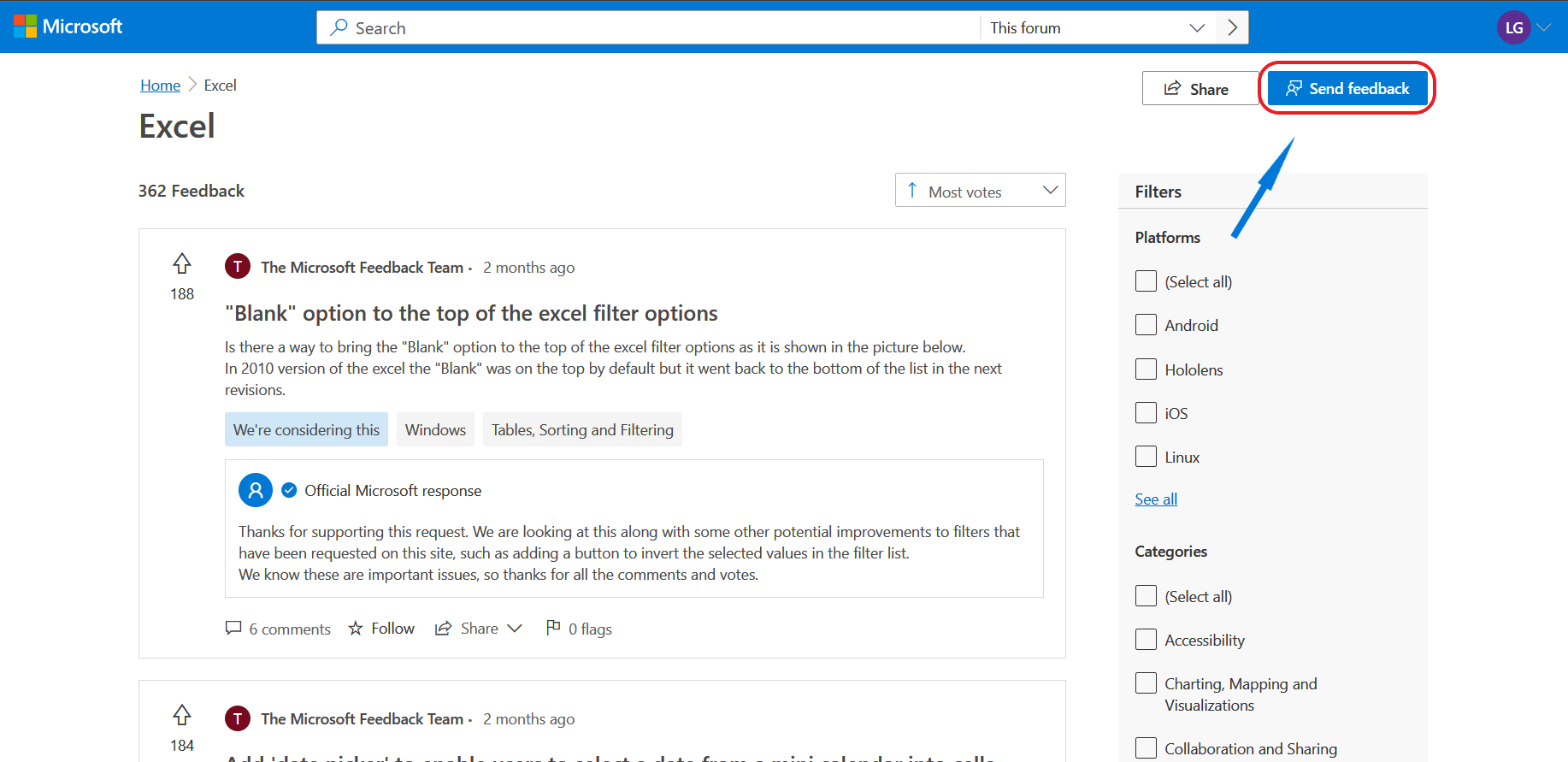Click the Microsoft logo
The width and height of the screenshot is (1568, 762).
68,27
